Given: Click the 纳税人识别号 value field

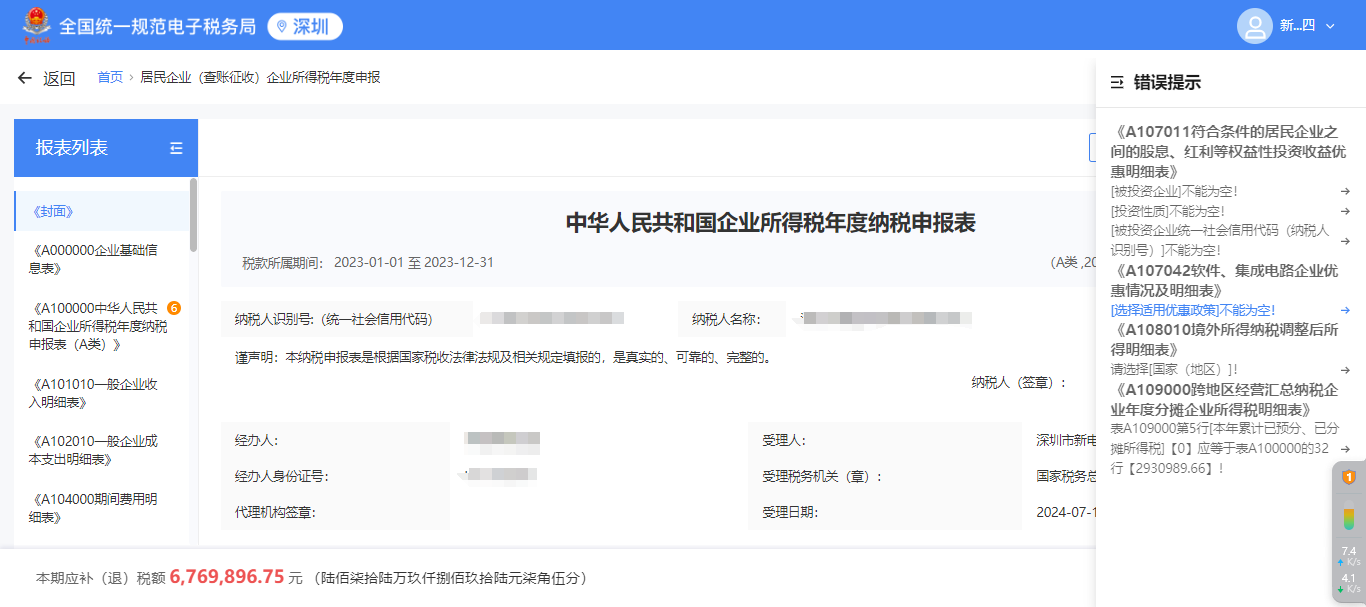Looking at the screenshot, I should 552,318.
